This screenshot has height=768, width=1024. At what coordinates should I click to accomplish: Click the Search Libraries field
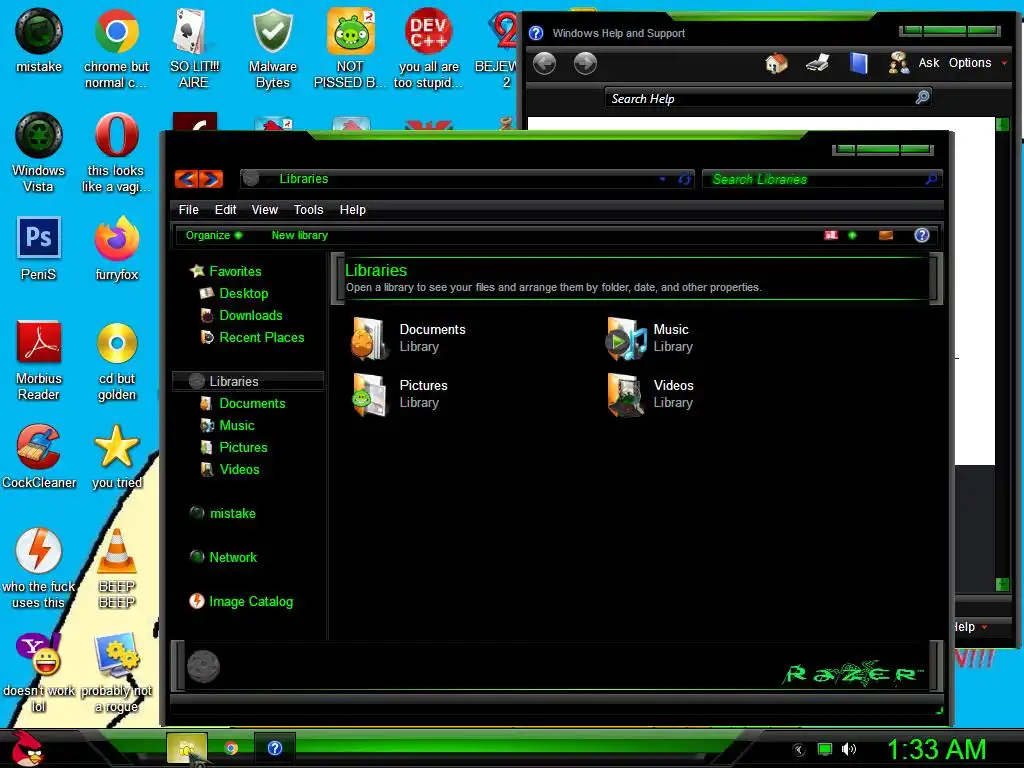point(822,179)
